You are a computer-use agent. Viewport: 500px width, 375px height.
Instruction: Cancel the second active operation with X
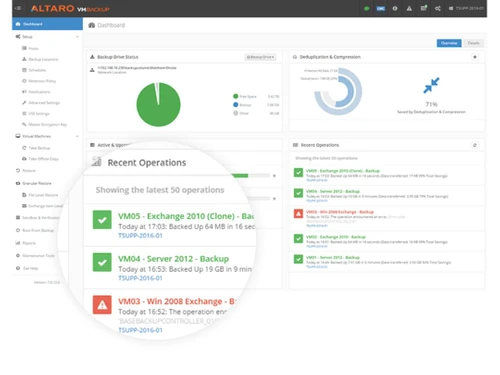274,199
